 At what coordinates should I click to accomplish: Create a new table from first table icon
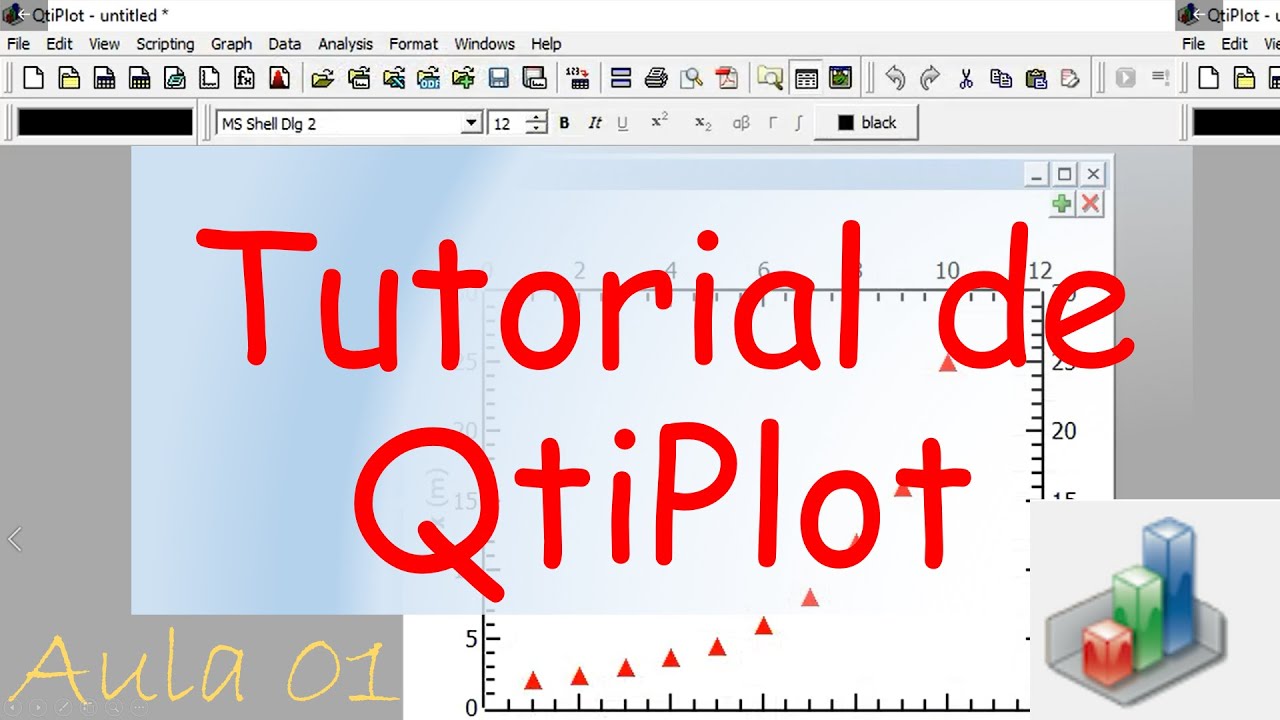click(x=104, y=78)
